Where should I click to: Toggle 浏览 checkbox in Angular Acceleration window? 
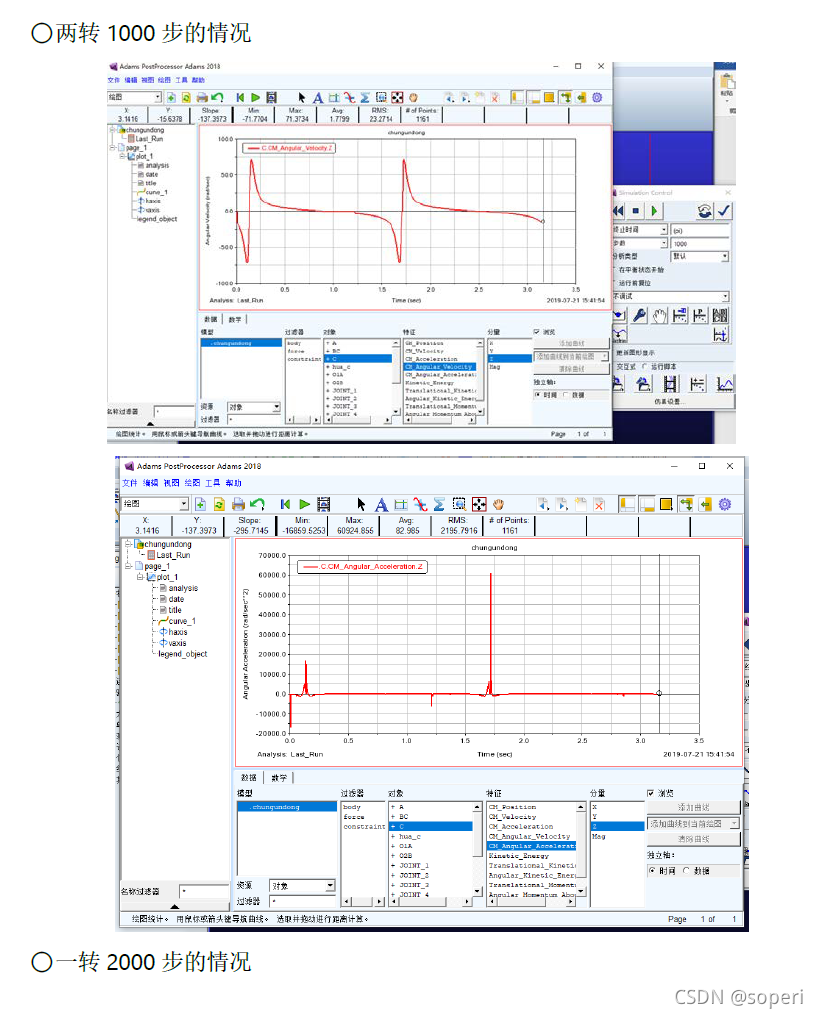tap(651, 793)
